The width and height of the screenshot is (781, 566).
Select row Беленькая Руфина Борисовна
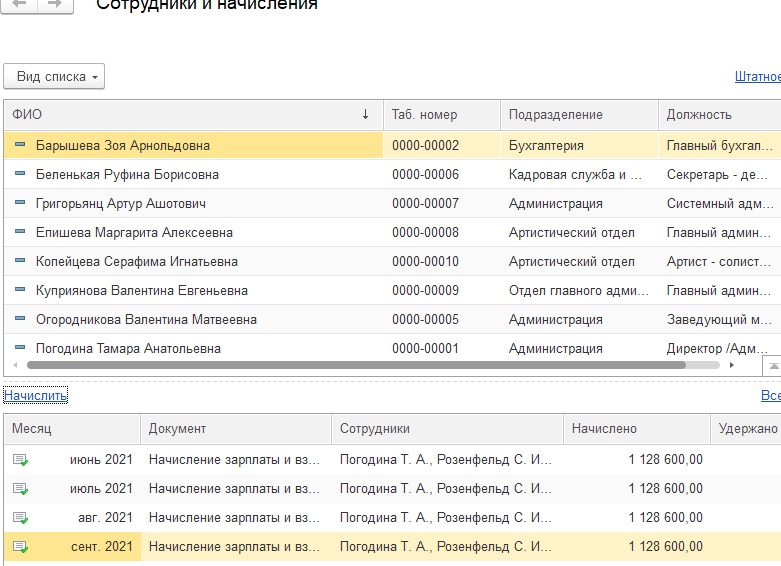tap(392, 174)
